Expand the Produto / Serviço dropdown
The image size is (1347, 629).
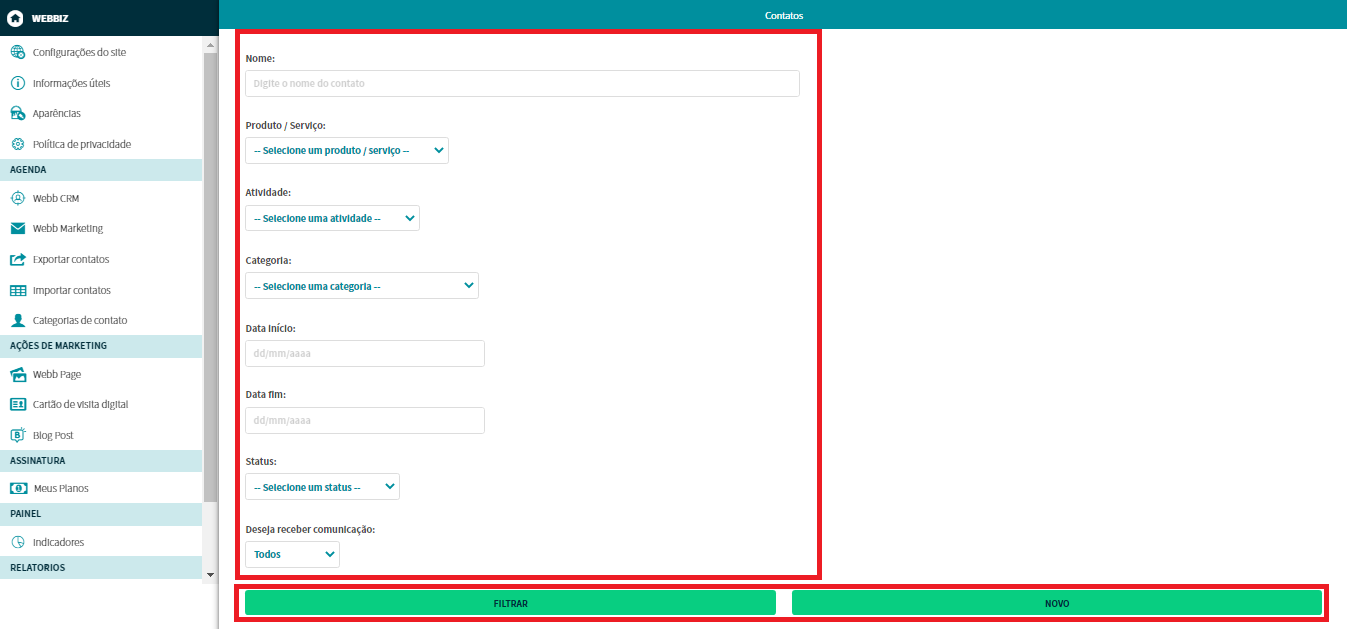click(x=346, y=151)
